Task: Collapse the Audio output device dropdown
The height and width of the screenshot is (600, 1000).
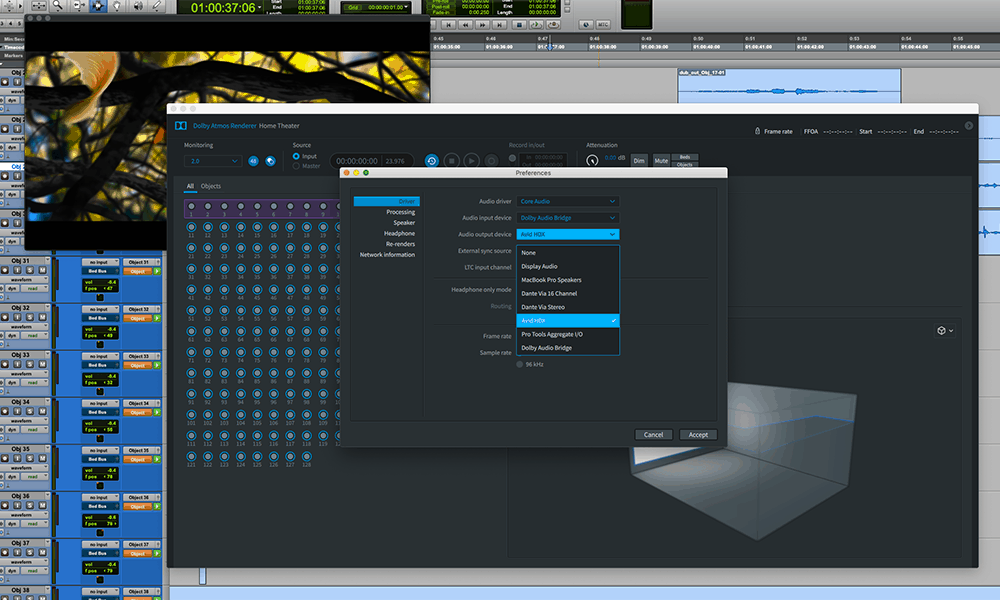Action: pos(568,234)
